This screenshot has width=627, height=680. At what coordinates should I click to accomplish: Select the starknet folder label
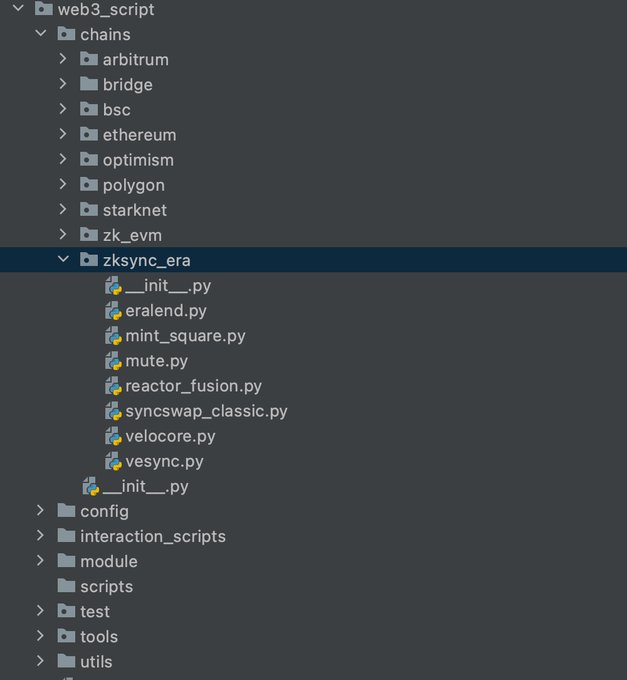click(x=135, y=210)
